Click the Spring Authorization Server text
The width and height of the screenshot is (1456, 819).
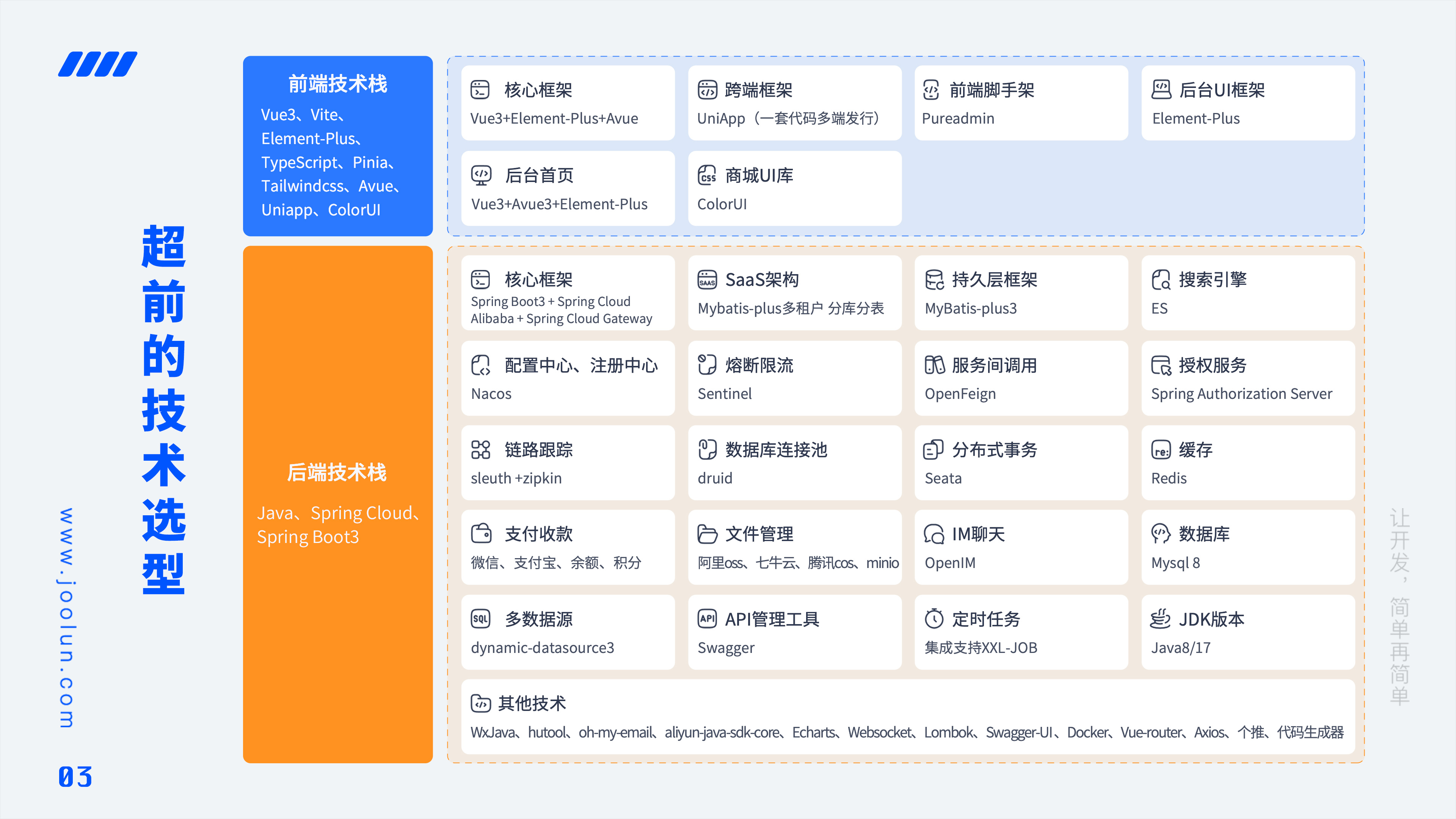tap(1242, 394)
